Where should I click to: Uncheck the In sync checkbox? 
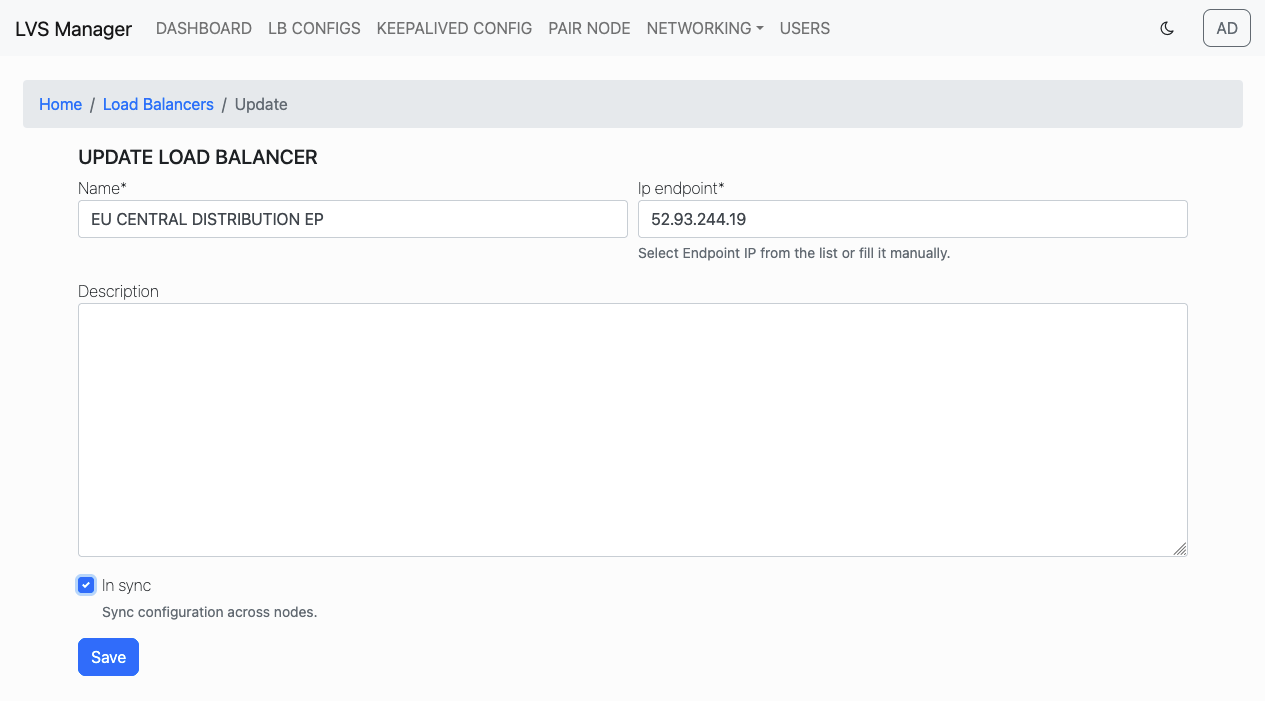(86, 585)
